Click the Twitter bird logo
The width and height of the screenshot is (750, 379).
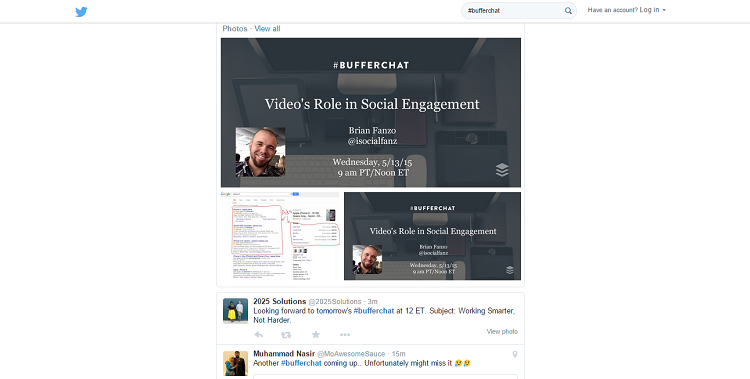click(81, 11)
